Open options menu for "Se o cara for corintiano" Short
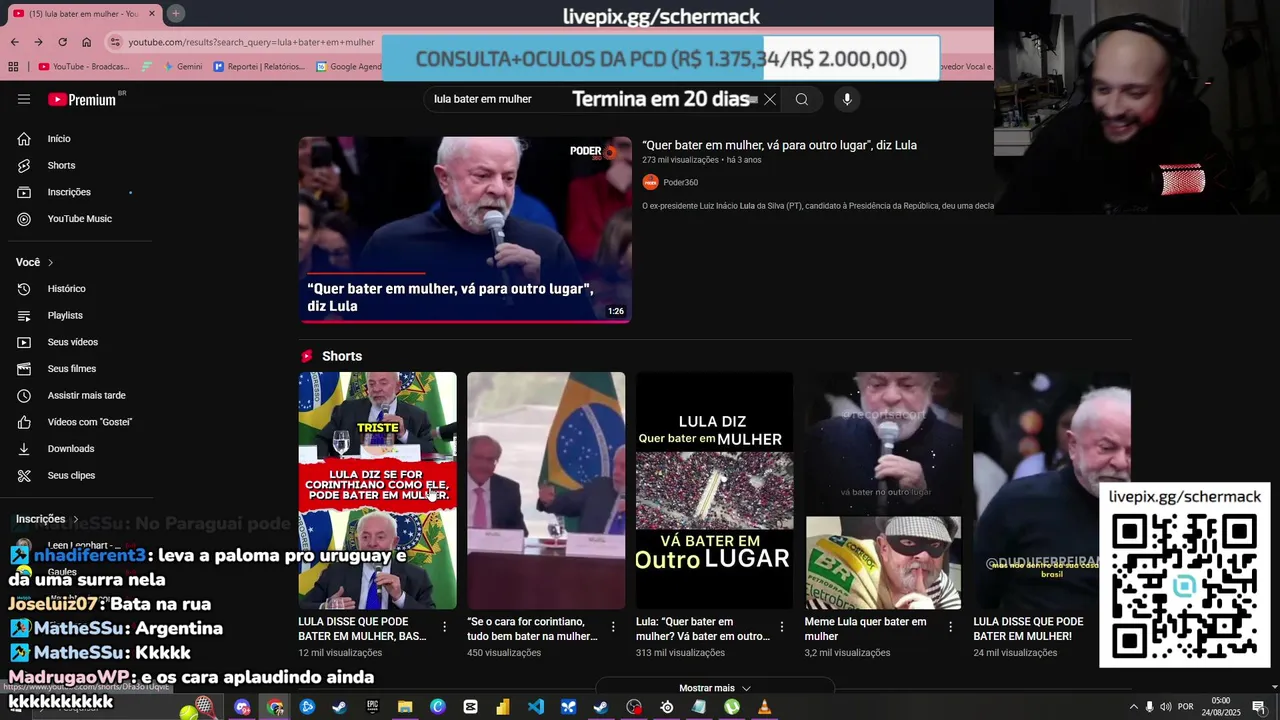This screenshot has height=720, width=1280. click(613, 627)
